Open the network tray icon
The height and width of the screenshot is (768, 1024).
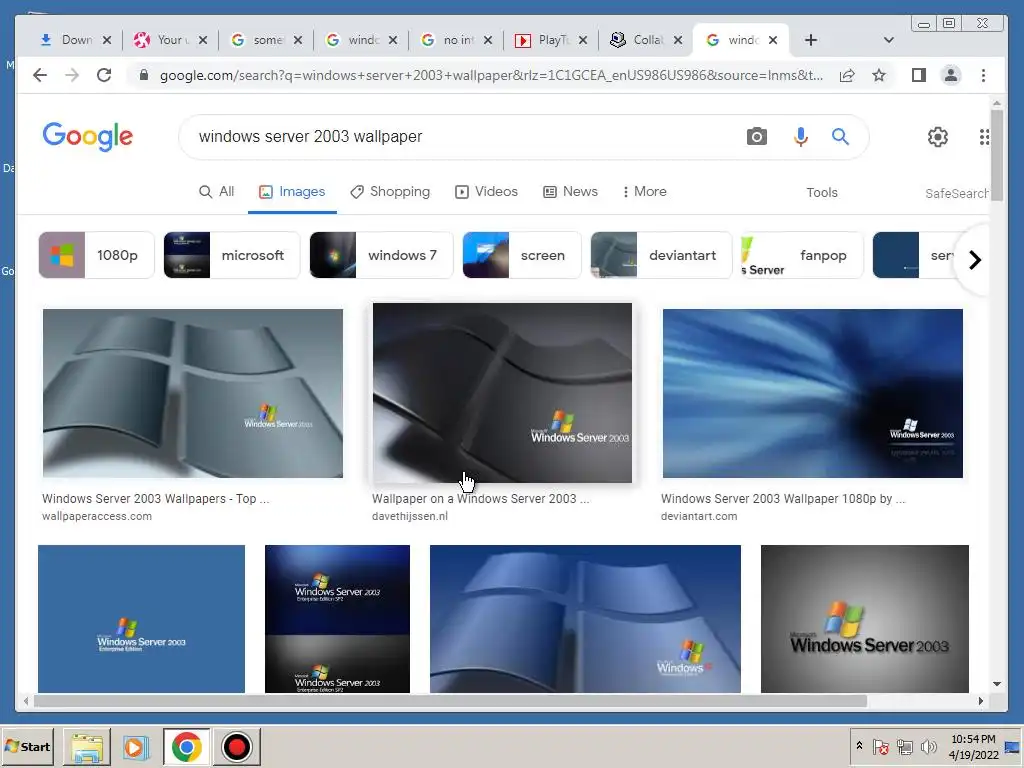904,746
